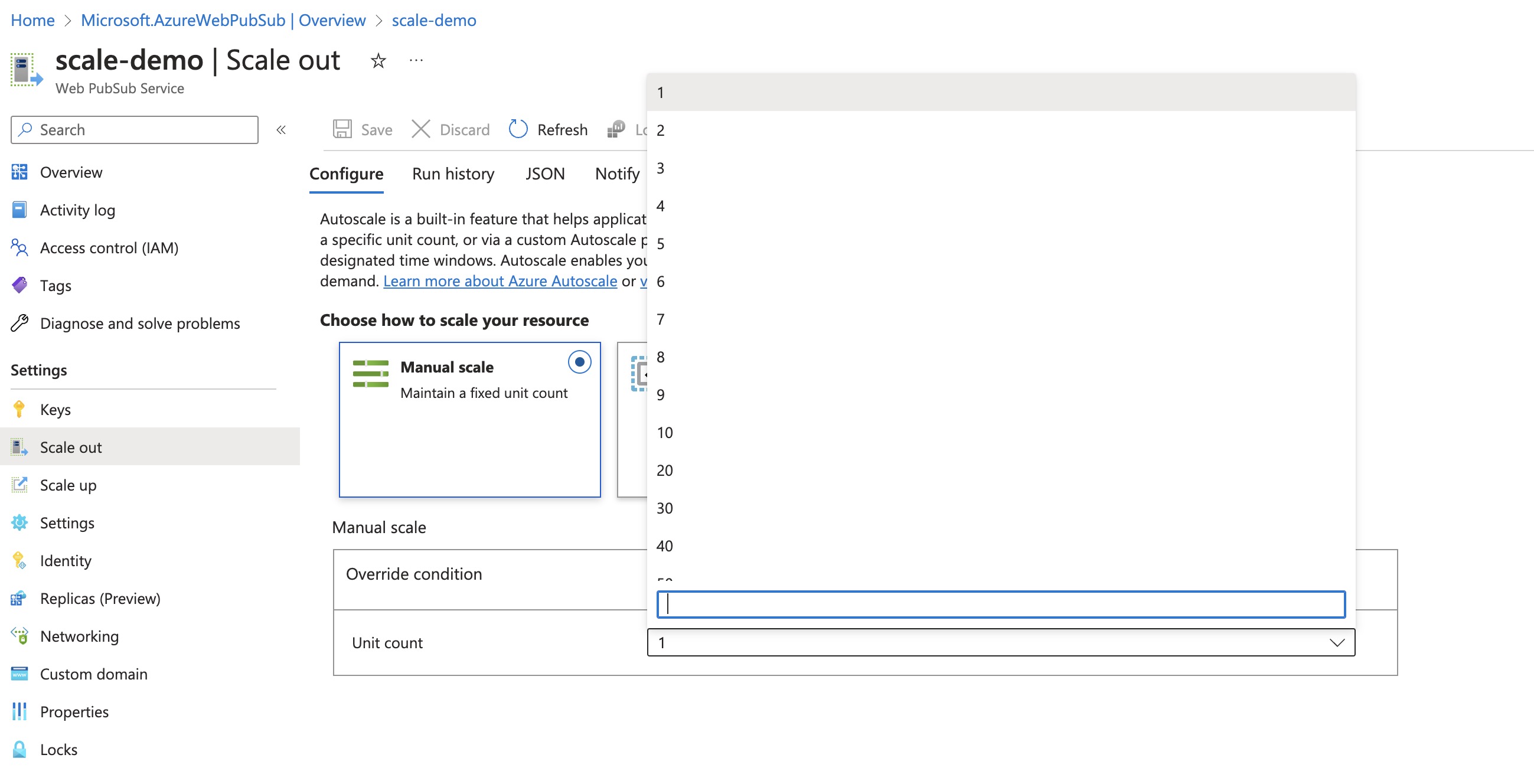Select the Manual scale radio button
Viewport: 1534px width, 784px height.
coord(580,362)
